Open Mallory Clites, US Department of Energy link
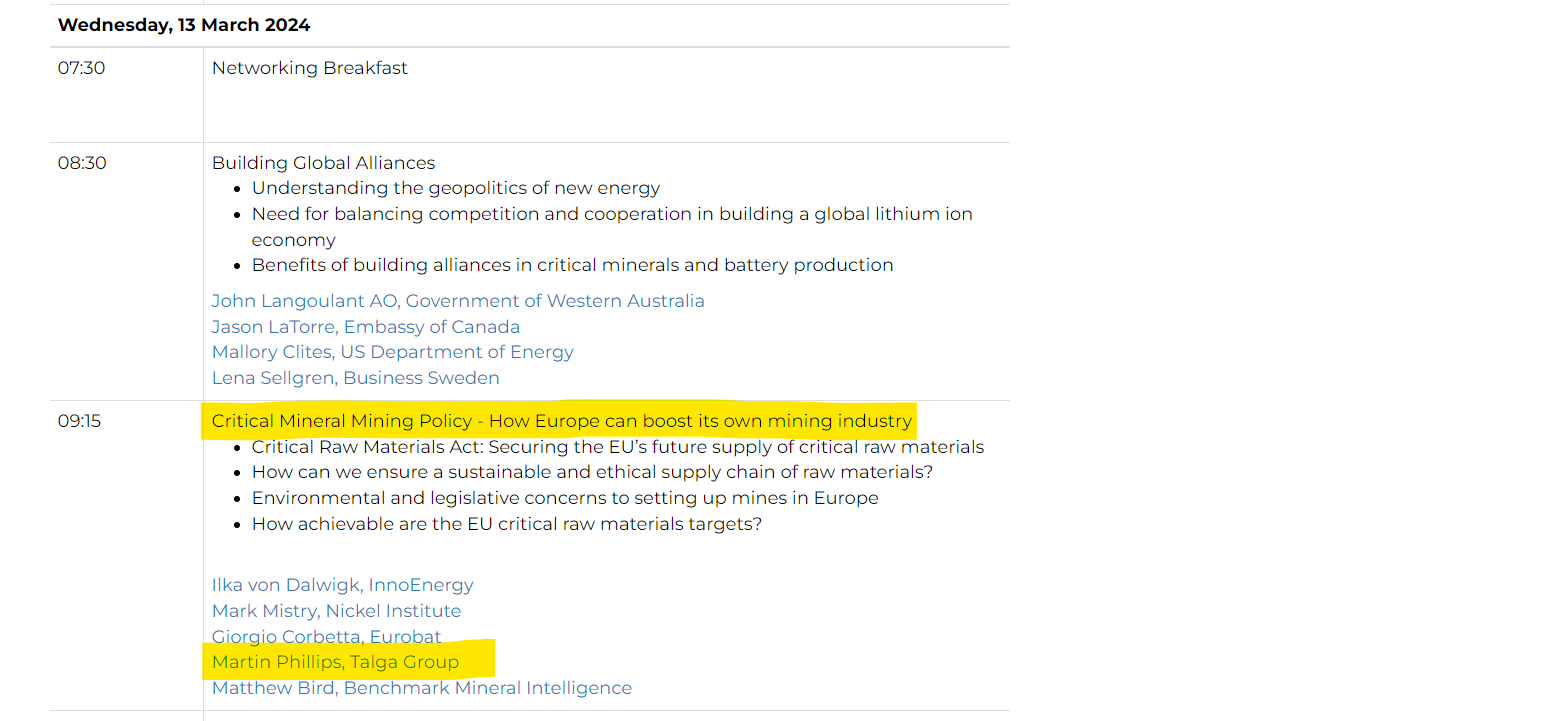The height and width of the screenshot is (721, 1567). (x=393, y=352)
